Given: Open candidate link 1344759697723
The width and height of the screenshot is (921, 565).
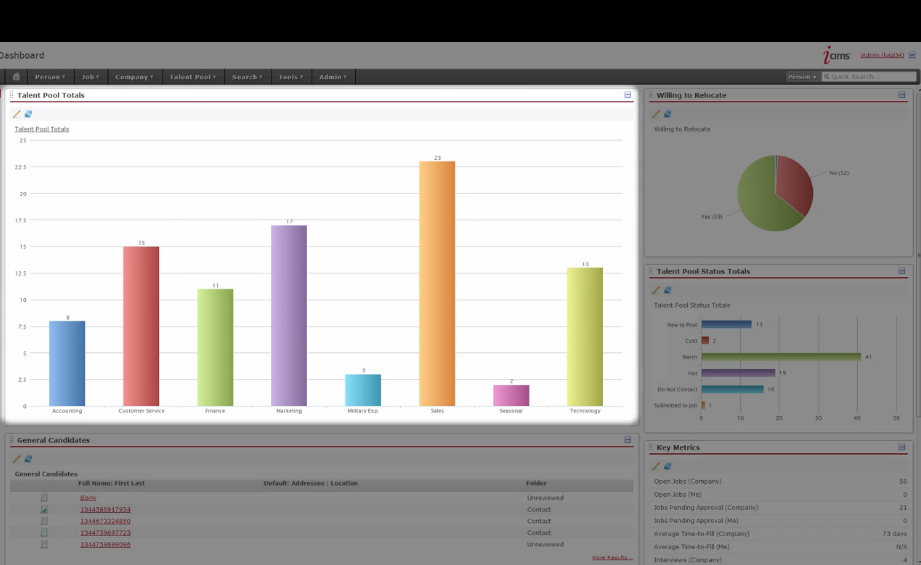Looking at the screenshot, I should click(x=105, y=533).
